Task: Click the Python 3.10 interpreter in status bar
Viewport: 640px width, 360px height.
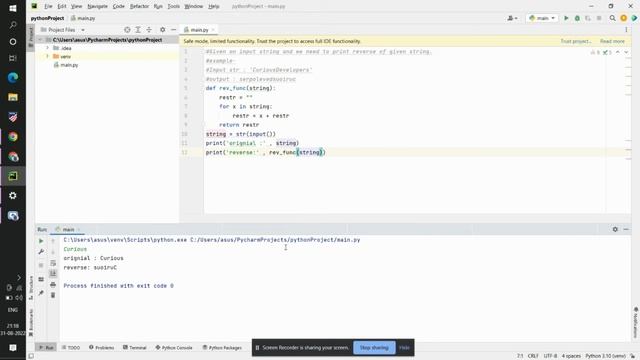Action: click(x=606, y=356)
